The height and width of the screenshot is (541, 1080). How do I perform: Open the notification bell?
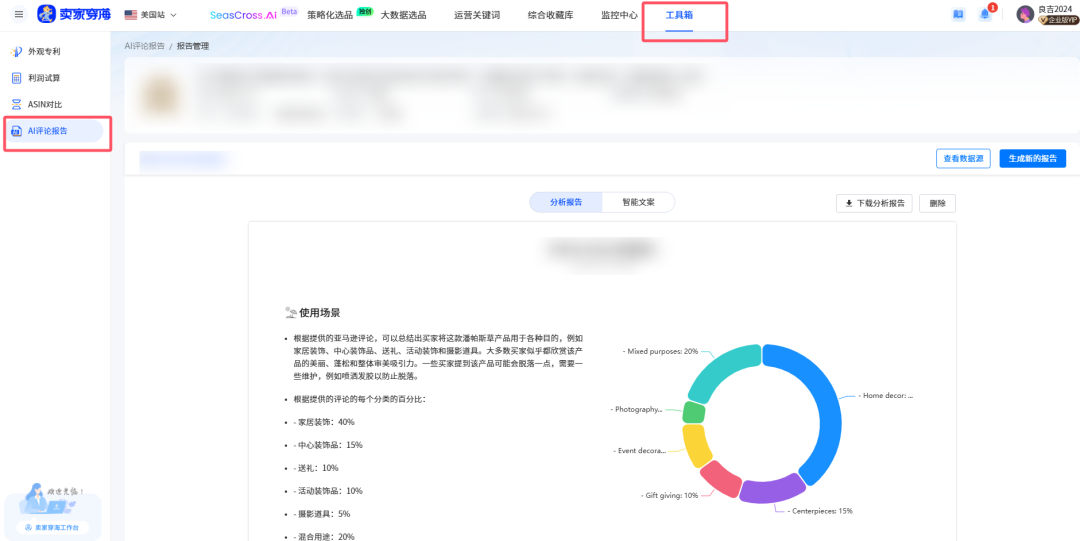985,15
